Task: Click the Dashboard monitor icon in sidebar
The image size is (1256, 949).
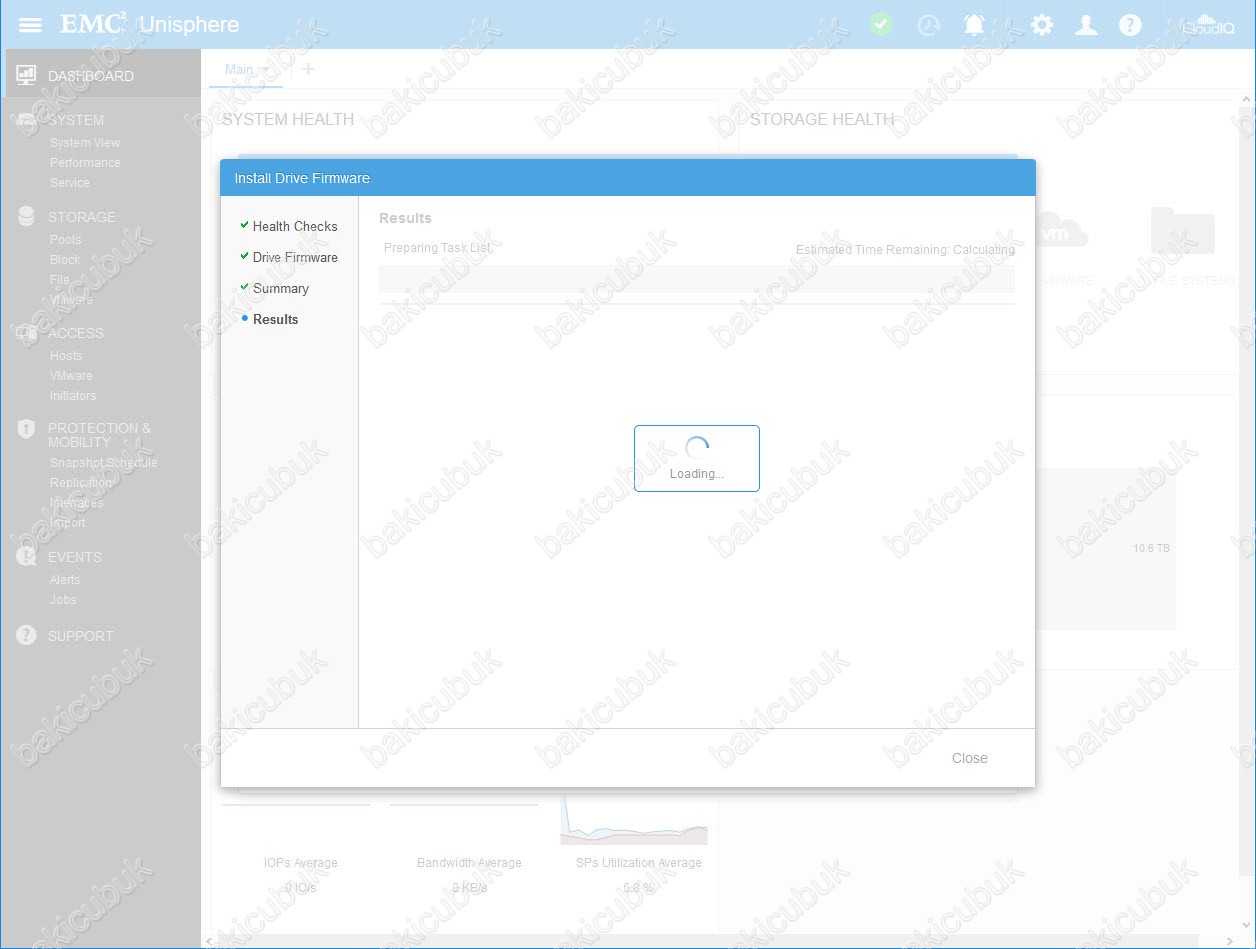Action: (26, 76)
